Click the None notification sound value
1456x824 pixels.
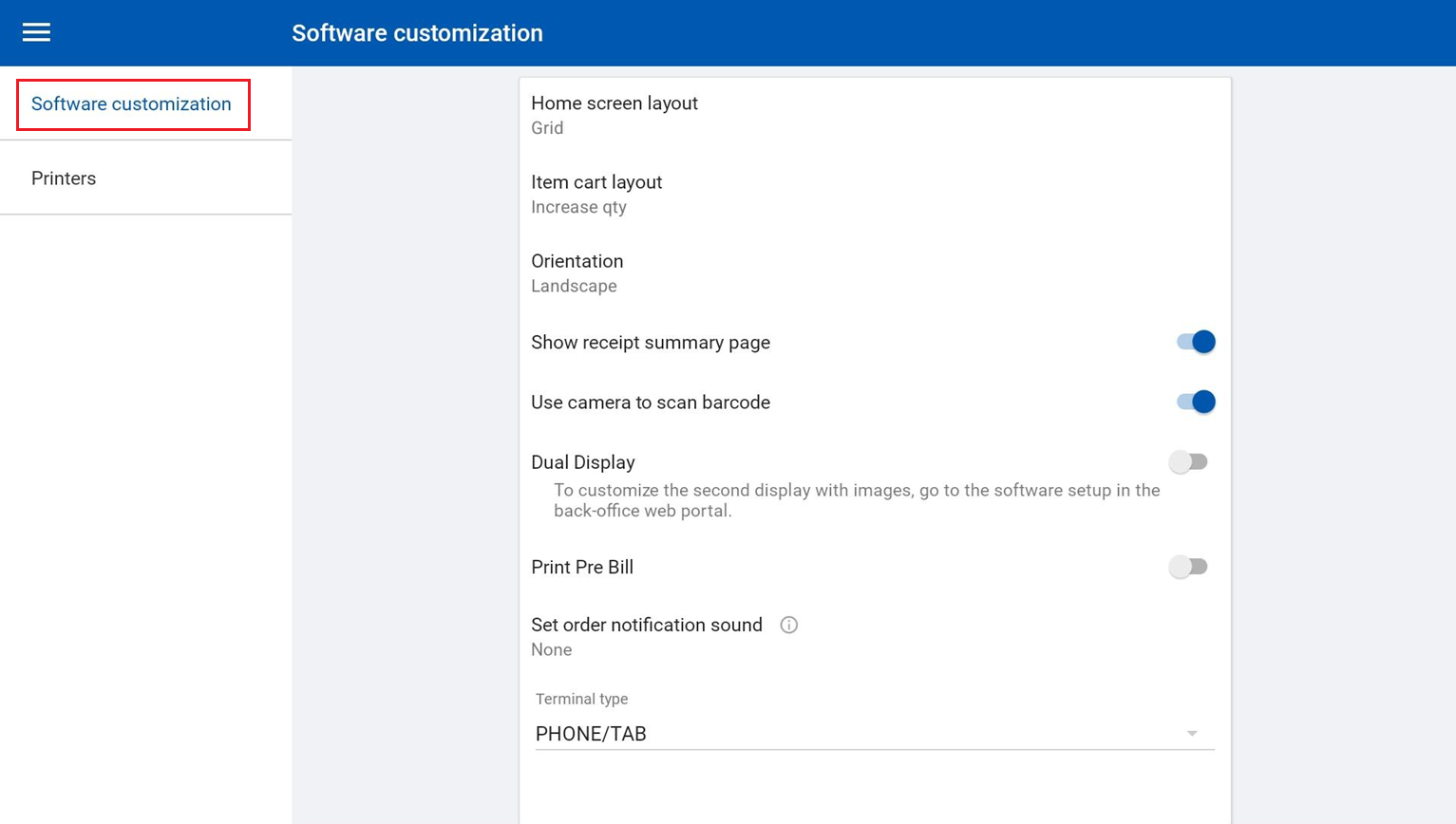click(x=551, y=649)
